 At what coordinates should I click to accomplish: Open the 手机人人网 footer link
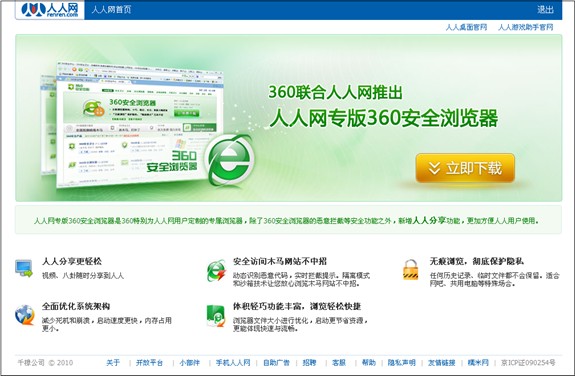click(233, 363)
